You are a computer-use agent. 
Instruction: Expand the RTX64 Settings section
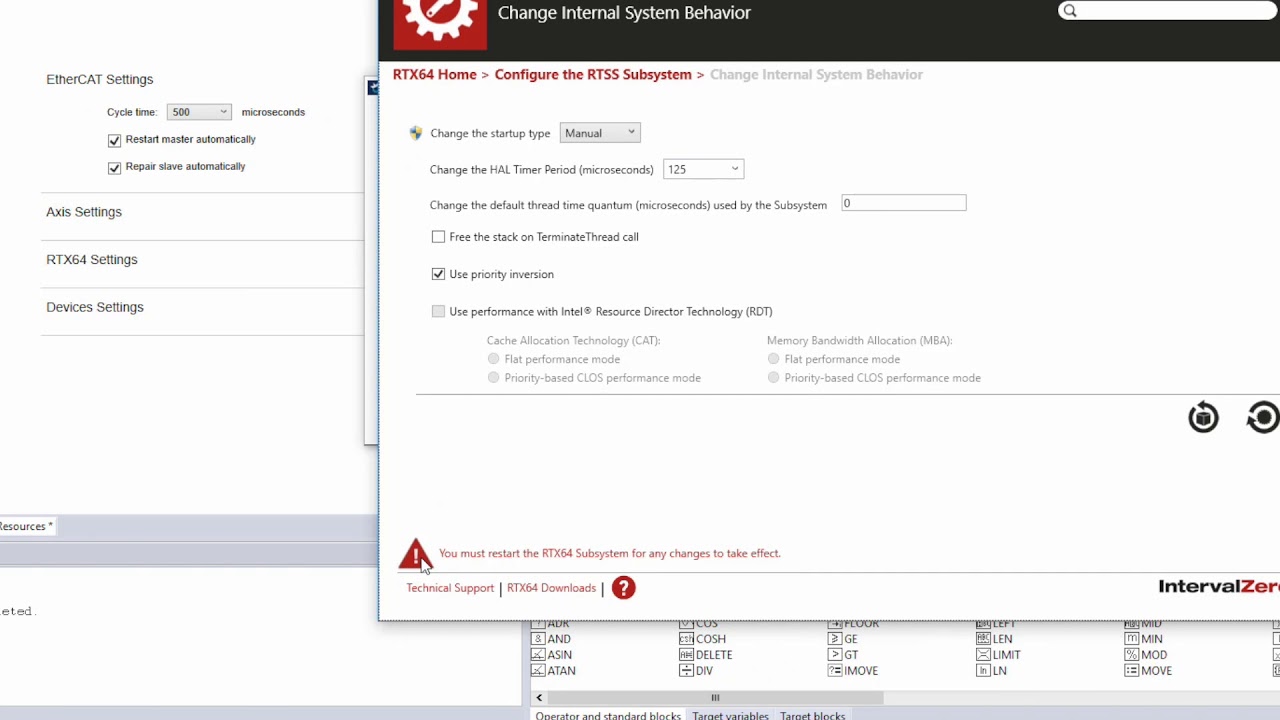coord(92,260)
